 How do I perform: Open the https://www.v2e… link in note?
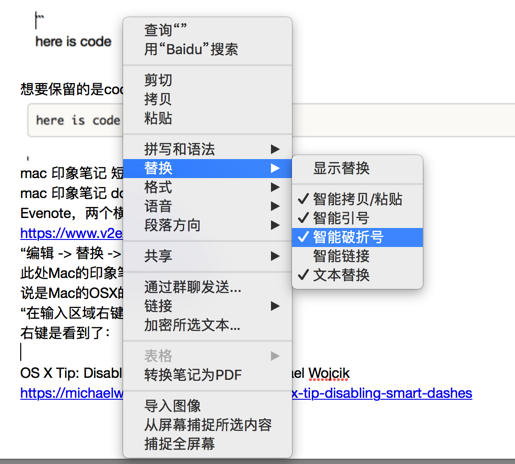tap(71, 233)
